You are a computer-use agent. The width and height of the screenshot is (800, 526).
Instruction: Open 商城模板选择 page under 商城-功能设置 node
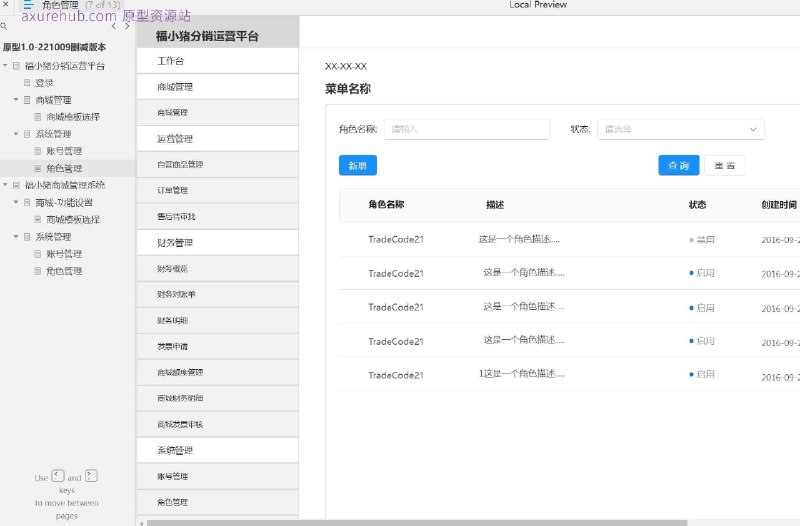(x=73, y=219)
